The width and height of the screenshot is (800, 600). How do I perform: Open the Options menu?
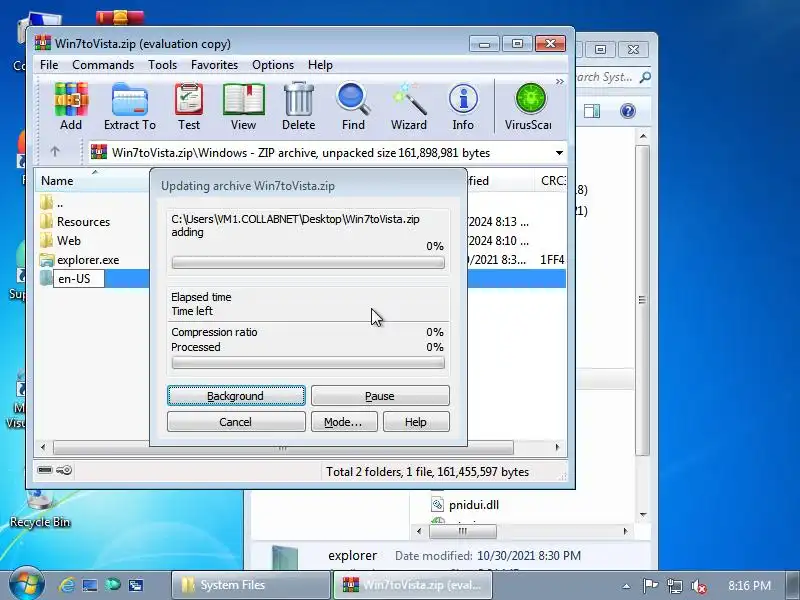pos(273,65)
